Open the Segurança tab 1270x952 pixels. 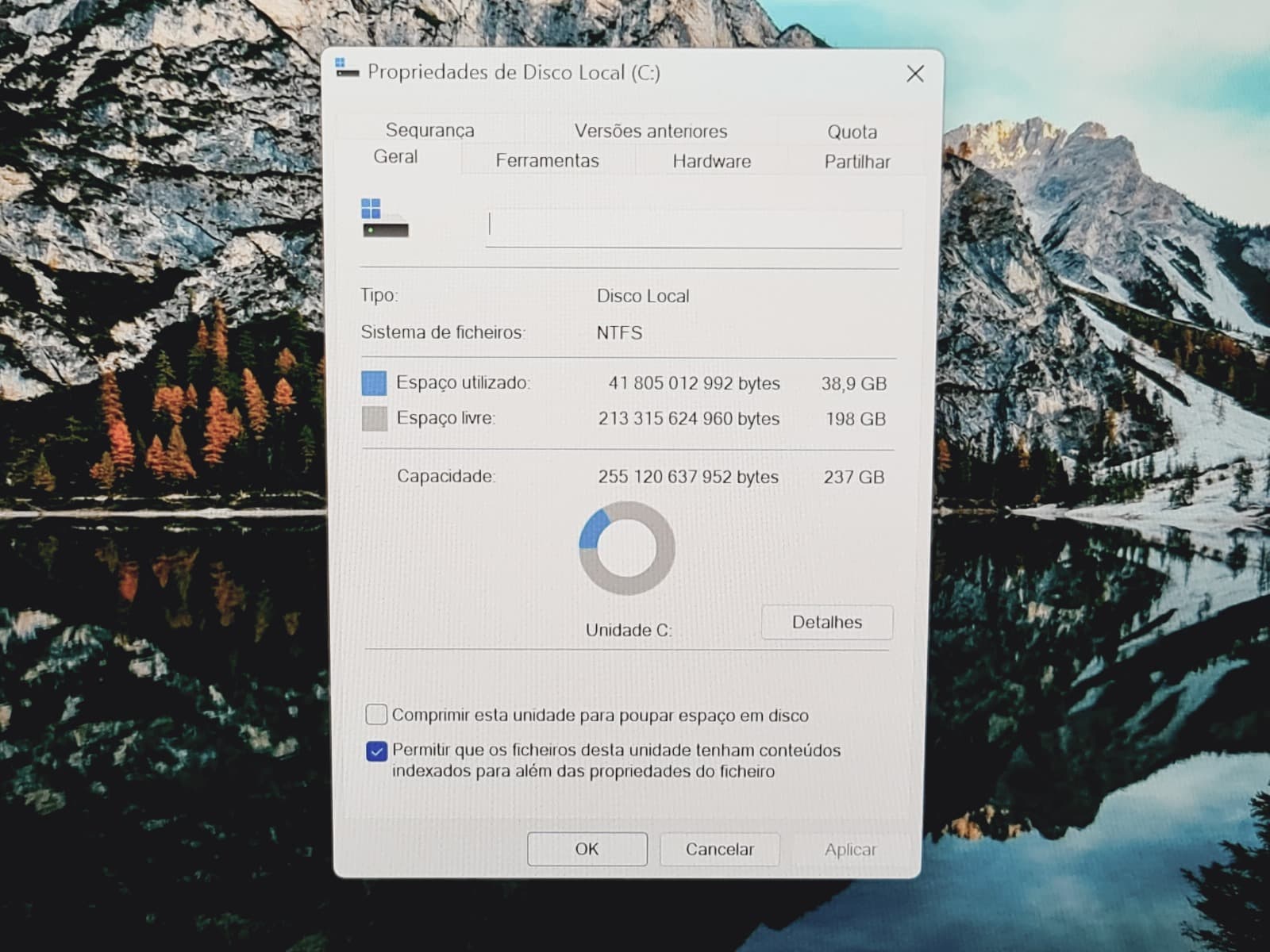coord(429,130)
